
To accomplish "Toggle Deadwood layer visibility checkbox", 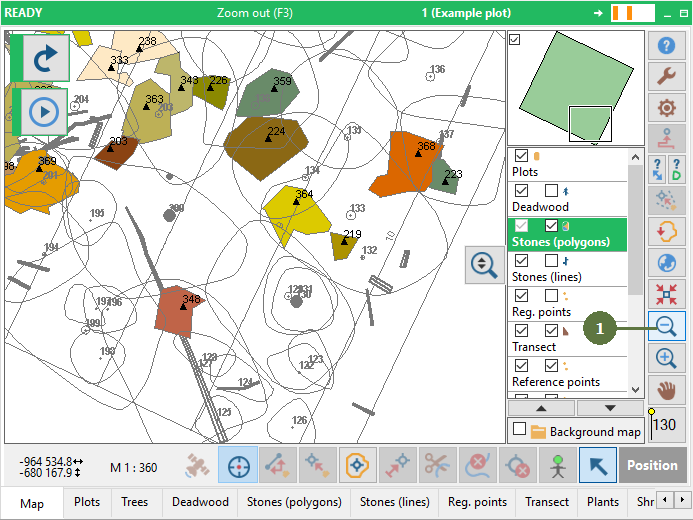I will click(521, 190).
